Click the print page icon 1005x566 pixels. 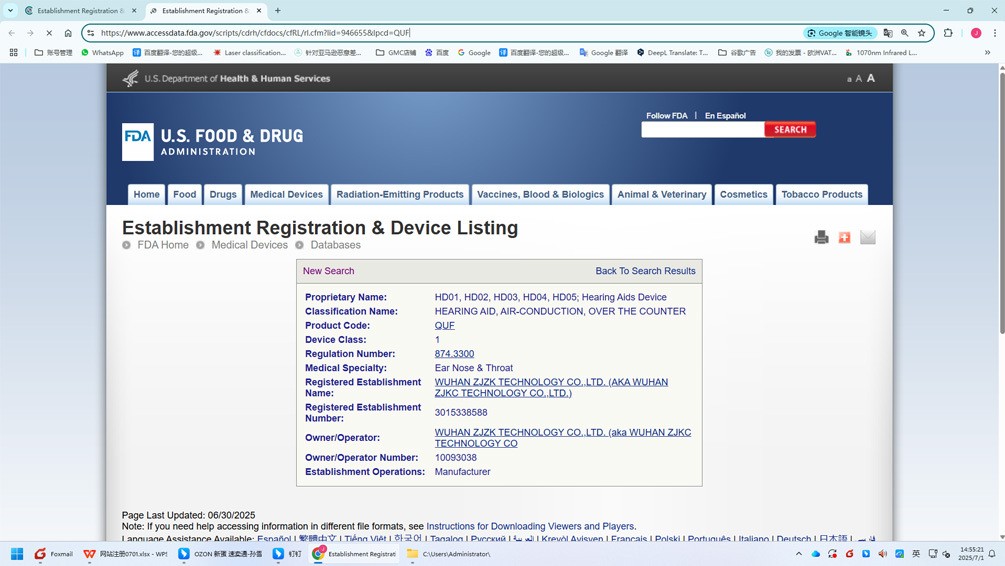click(x=821, y=237)
